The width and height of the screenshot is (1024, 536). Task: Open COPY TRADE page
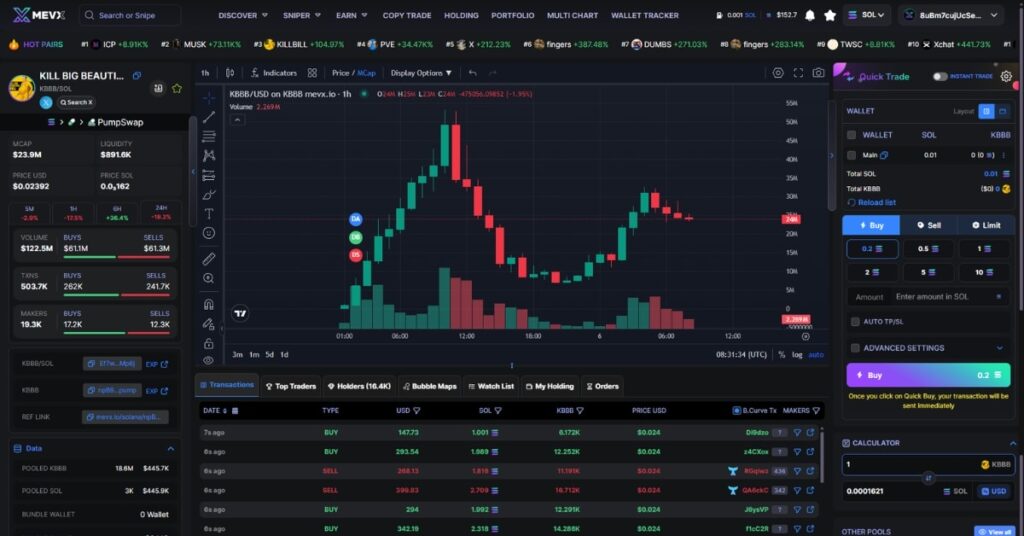coord(407,15)
